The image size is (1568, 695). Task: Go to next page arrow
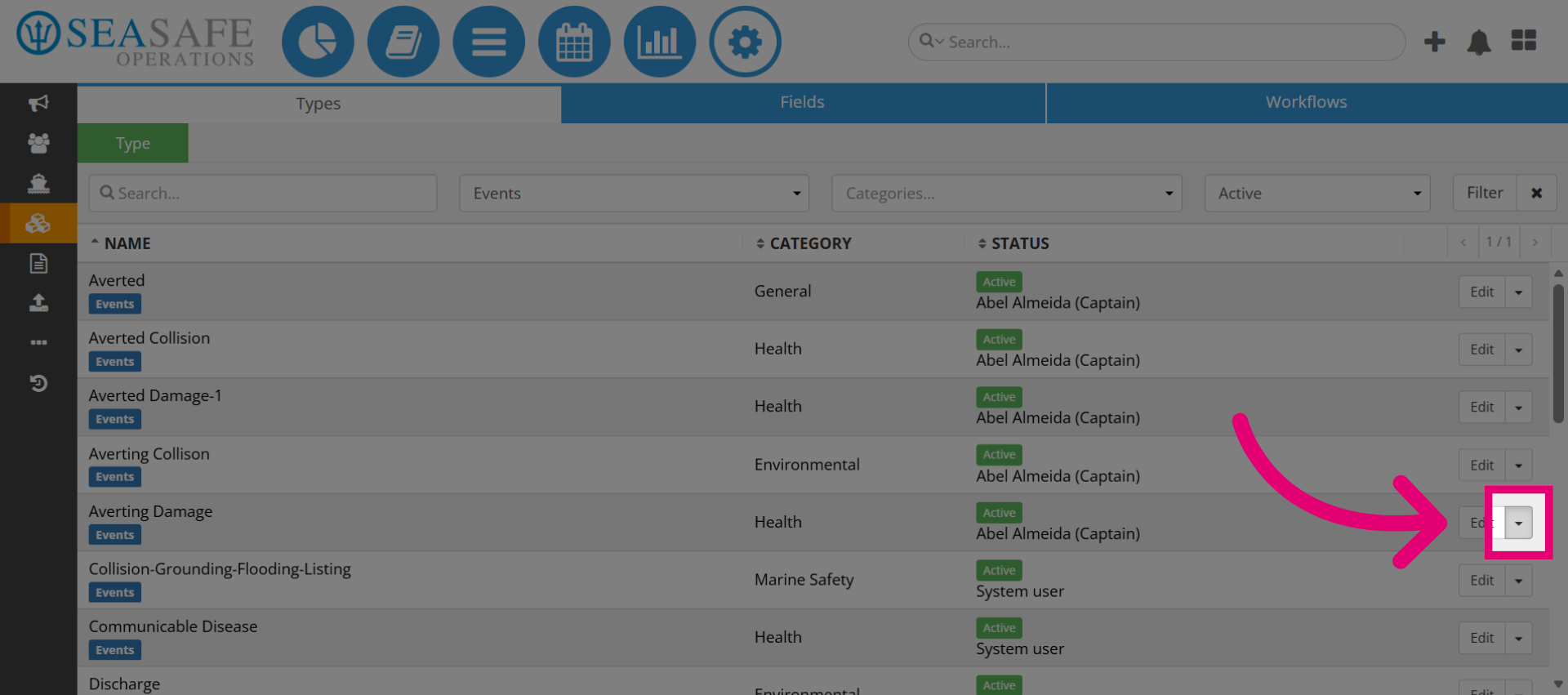(x=1535, y=243)
